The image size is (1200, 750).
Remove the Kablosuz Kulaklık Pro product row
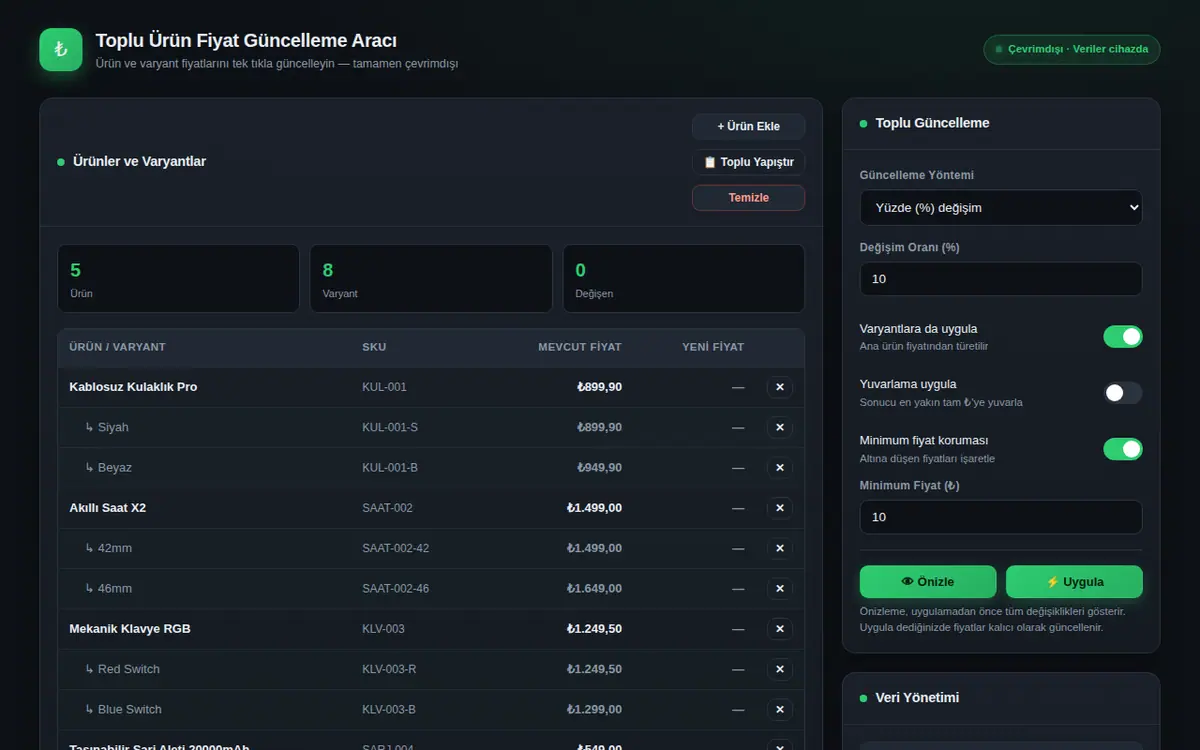[780, 387]
